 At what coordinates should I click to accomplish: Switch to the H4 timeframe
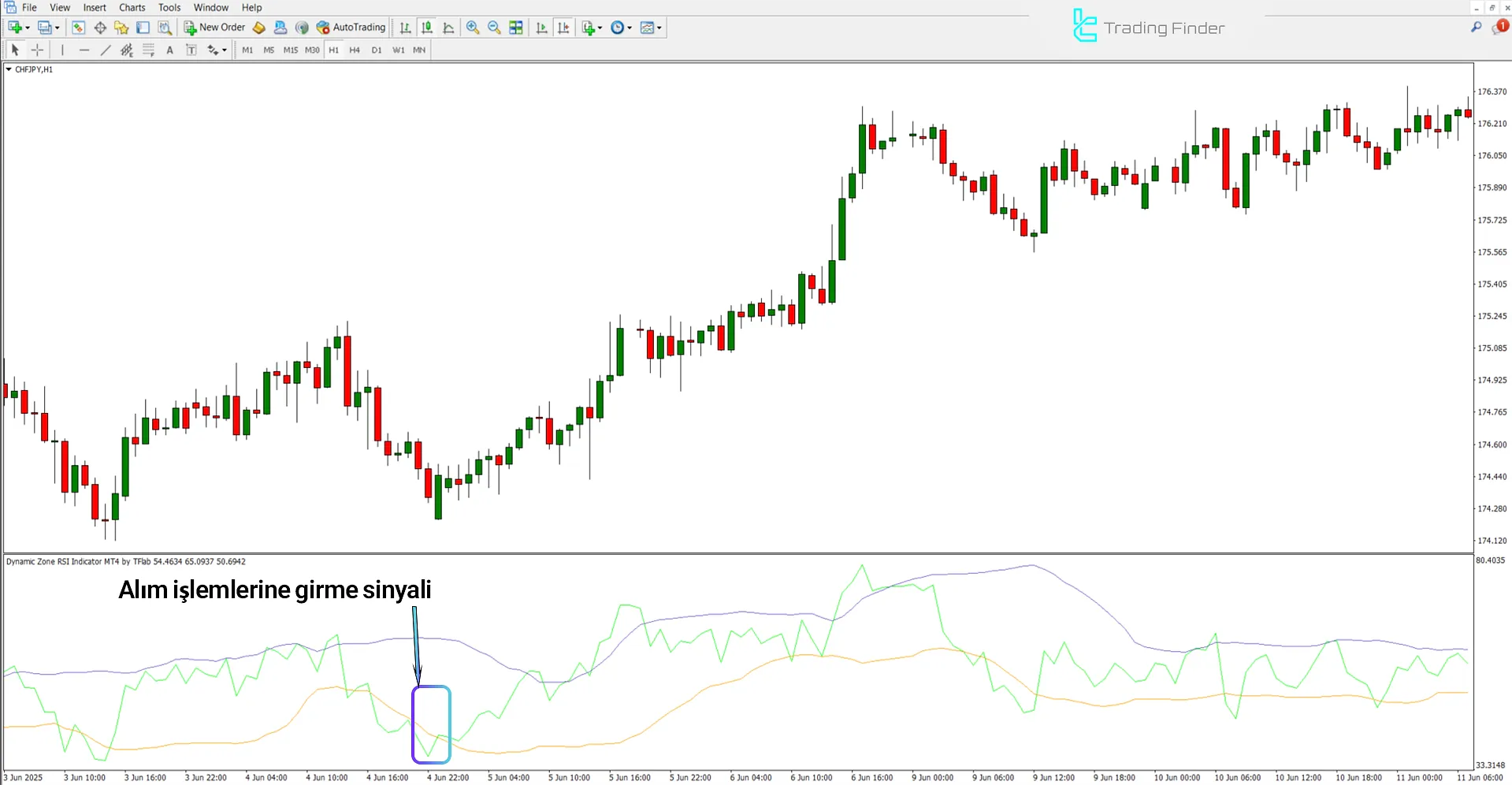point(355,50)
